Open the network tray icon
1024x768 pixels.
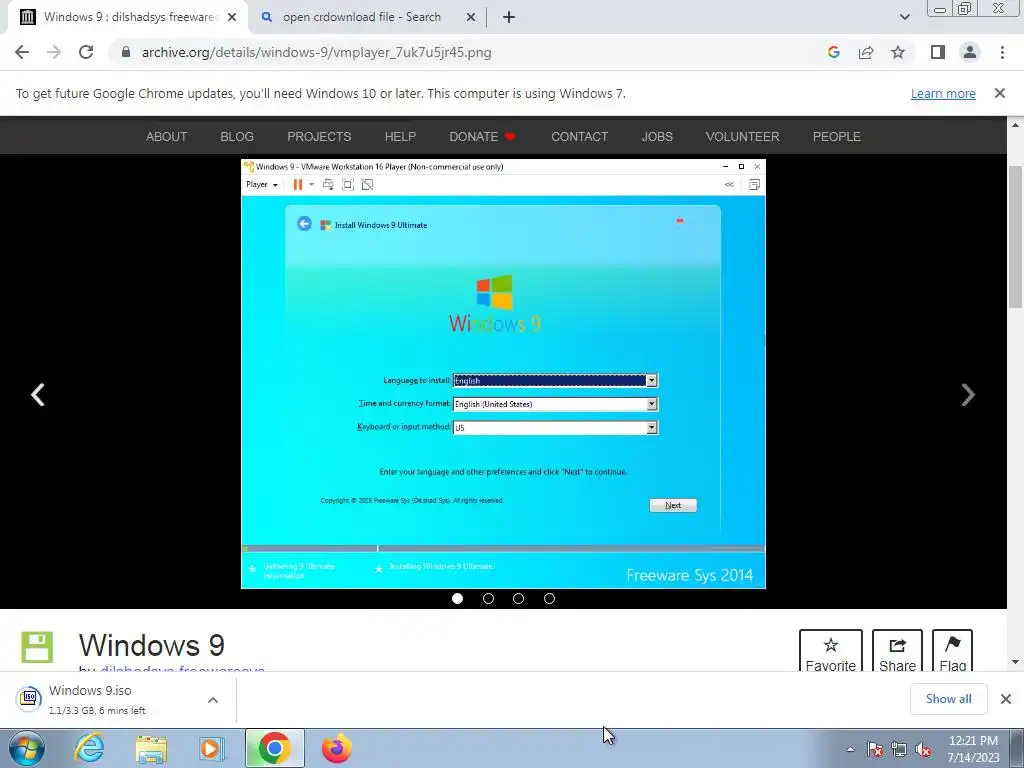click(899, 750)
